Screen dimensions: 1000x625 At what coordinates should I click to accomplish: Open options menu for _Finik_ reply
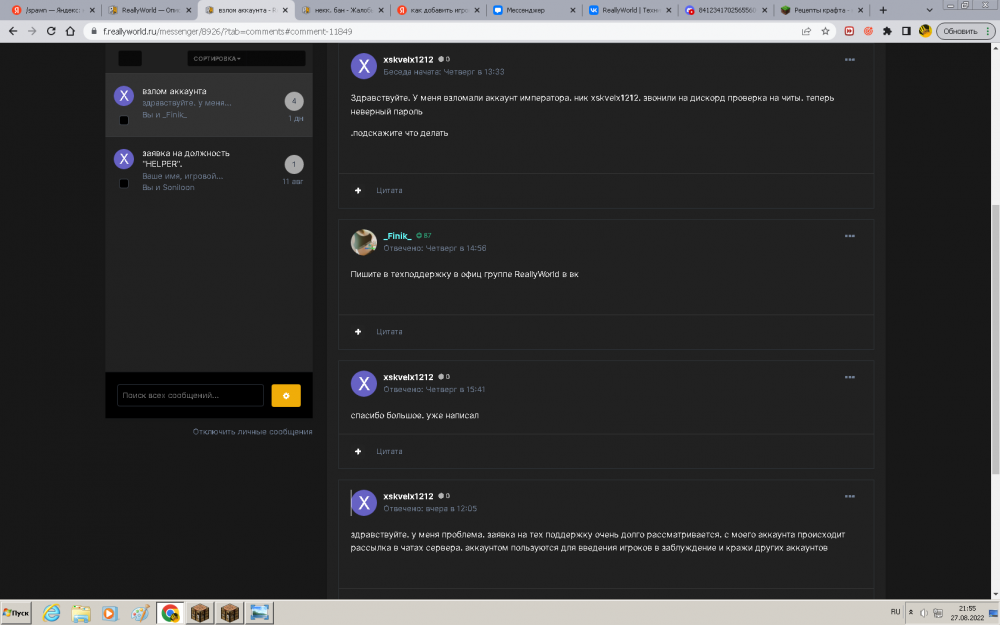point(849,236)
